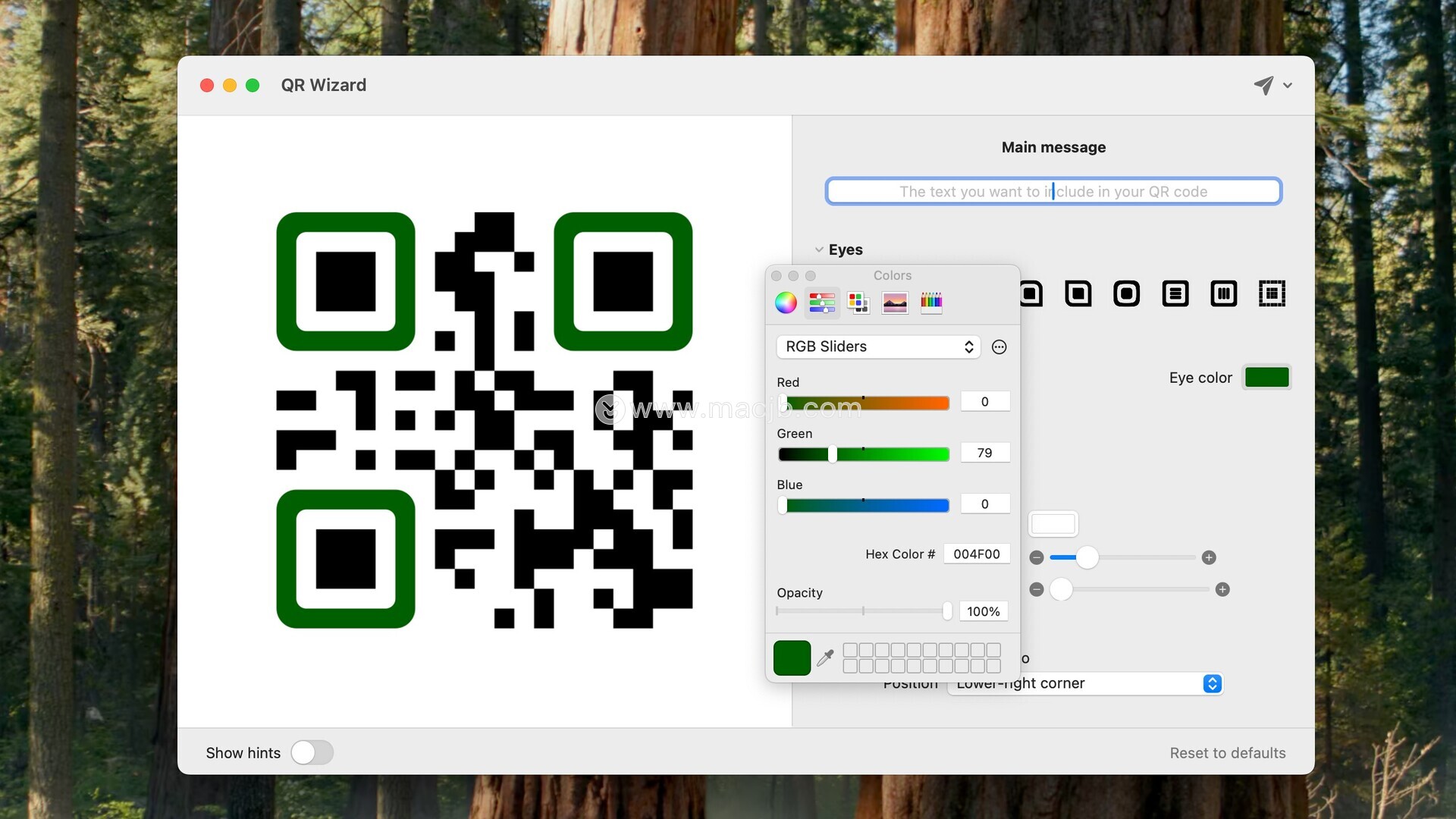
Task: Select the Color Sliders picker tab
Action: (822, 303)
